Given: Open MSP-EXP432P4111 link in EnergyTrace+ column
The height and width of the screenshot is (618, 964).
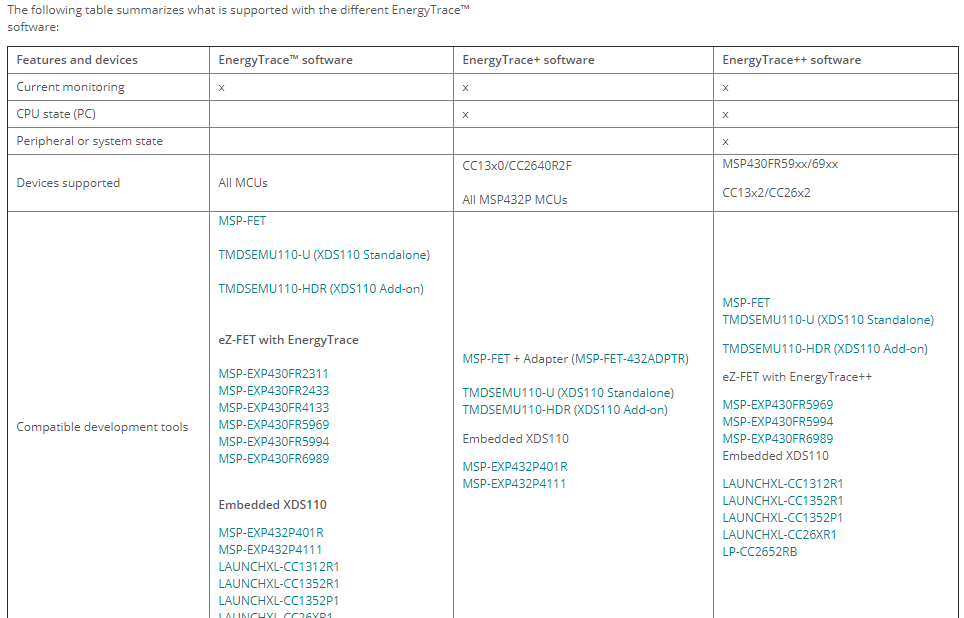Looking at the screenshot, I should 514,484.
